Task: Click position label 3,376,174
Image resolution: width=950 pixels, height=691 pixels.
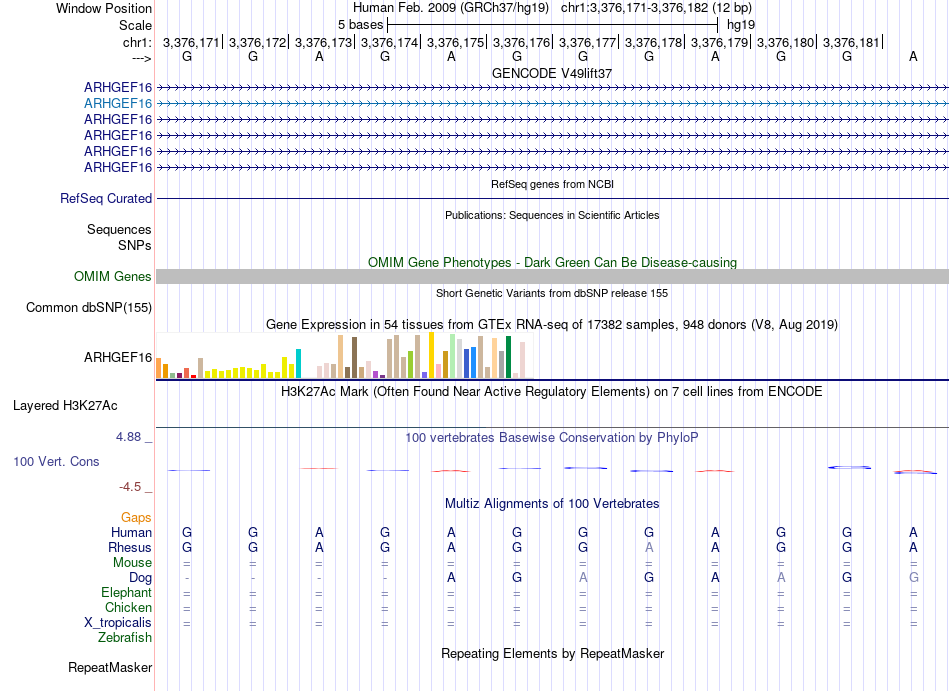Action: [x=390, y=42]
